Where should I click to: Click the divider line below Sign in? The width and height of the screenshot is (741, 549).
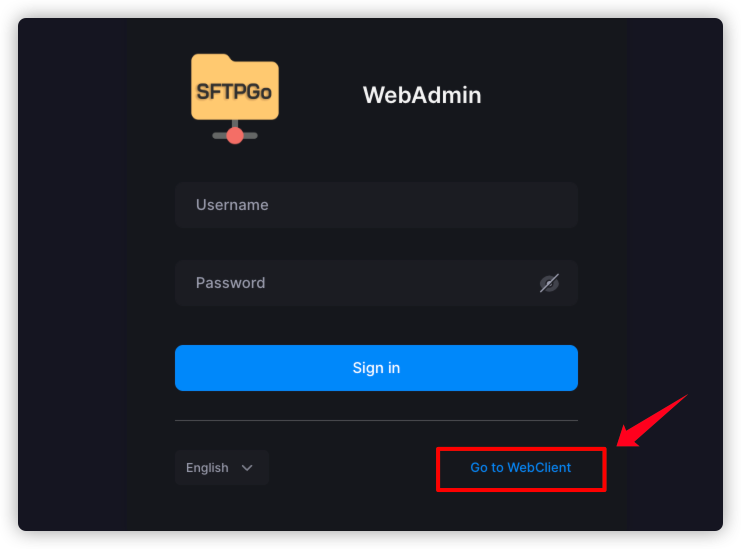tap(376, 420)
